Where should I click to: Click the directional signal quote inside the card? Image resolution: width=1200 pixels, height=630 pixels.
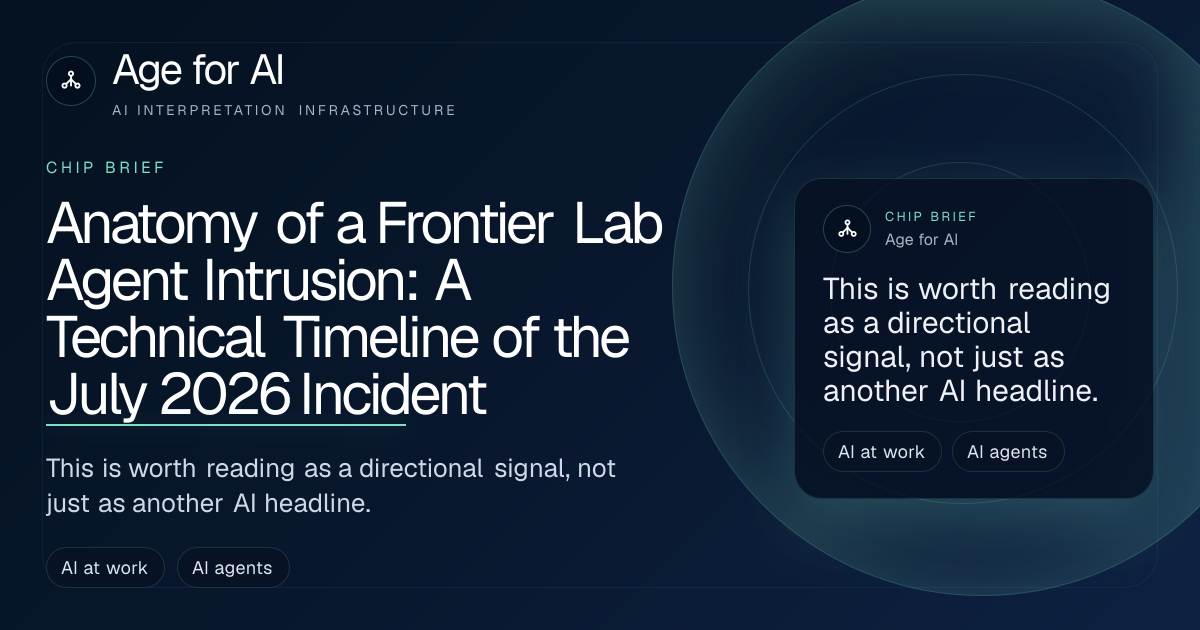[x=967, y=340]
